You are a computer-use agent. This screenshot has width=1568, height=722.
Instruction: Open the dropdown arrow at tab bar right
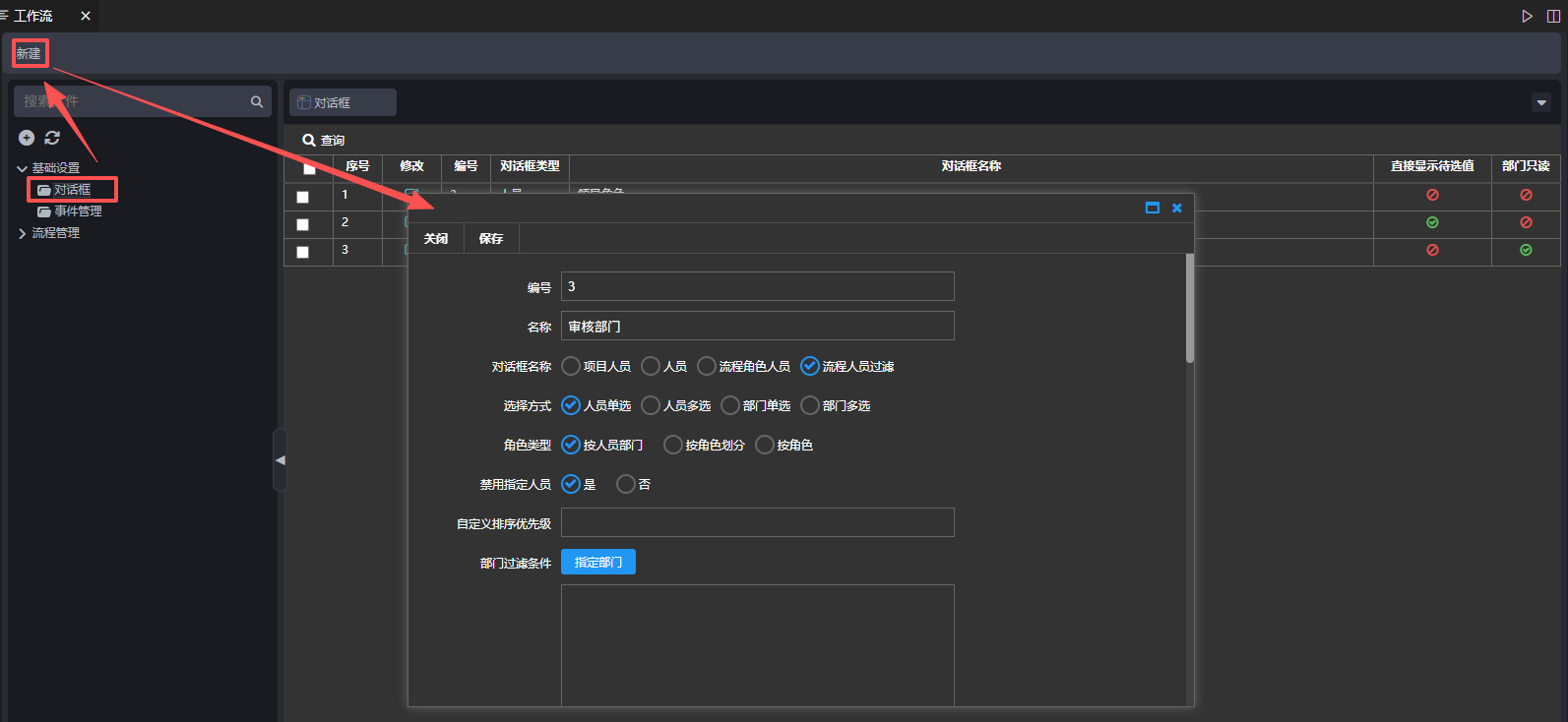click(1541, 102)
